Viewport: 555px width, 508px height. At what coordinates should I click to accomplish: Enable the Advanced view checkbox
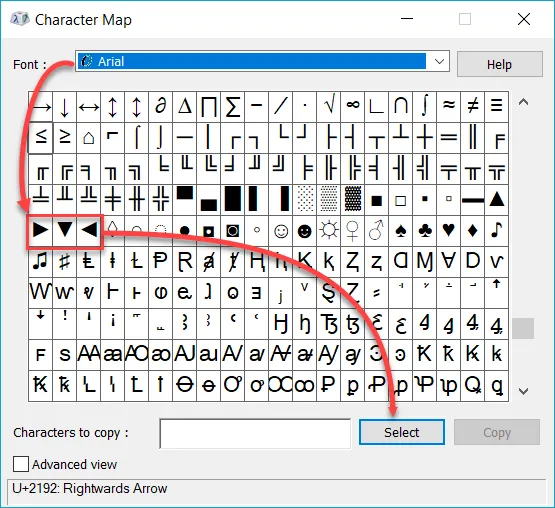click(21, 464)
